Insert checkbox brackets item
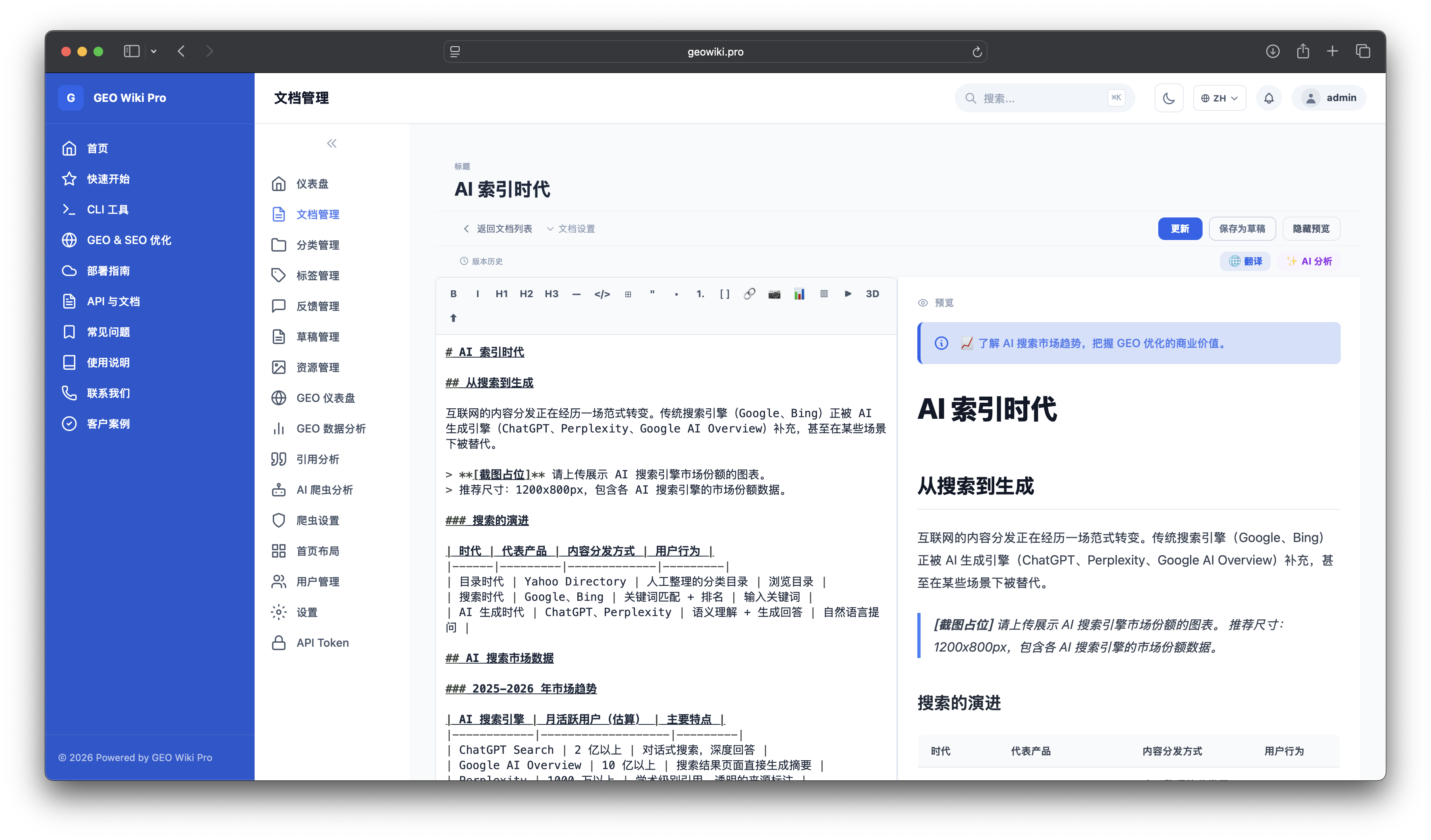Screen dimensions: 1431x840 tap(725, 294)
